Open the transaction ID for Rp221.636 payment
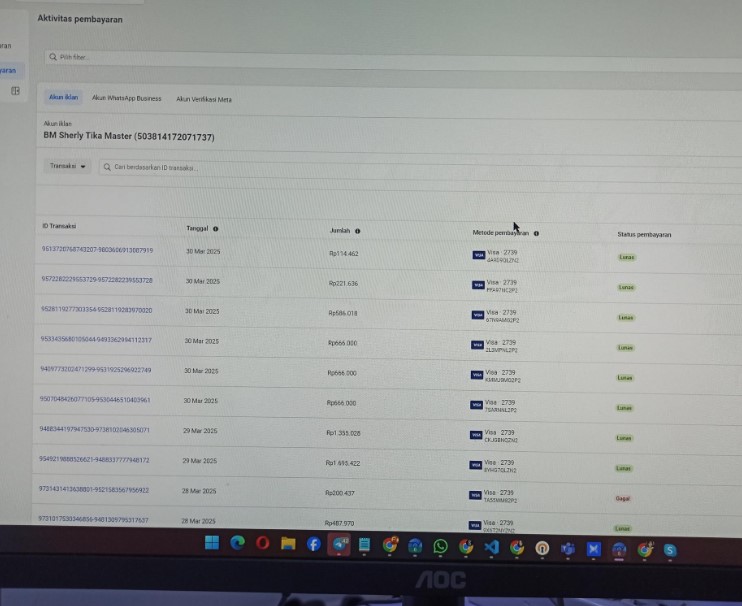Viewport: 742px width, 606px height. (x=96, y=280)
